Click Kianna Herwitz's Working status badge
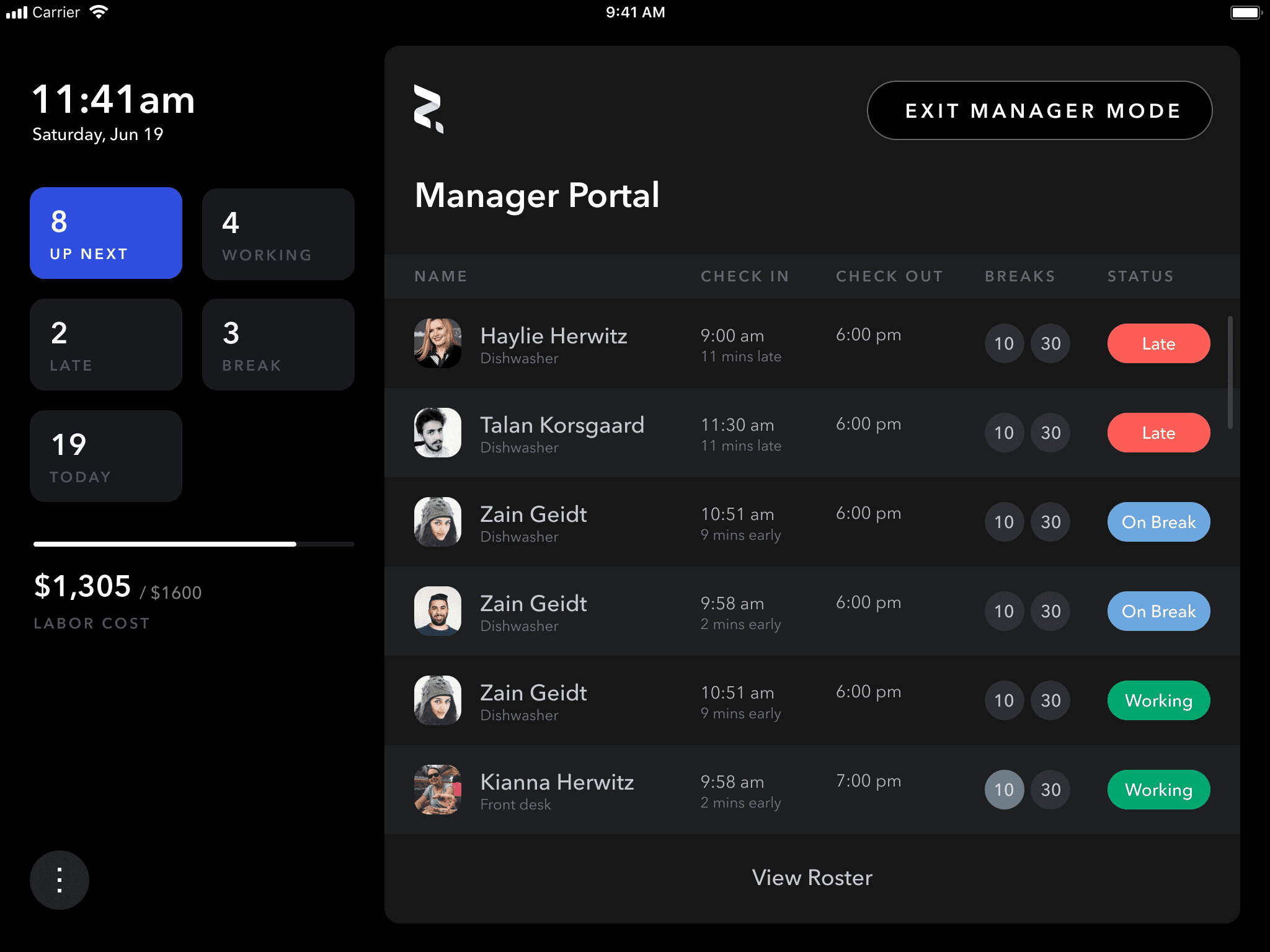 pos(1158,790)
